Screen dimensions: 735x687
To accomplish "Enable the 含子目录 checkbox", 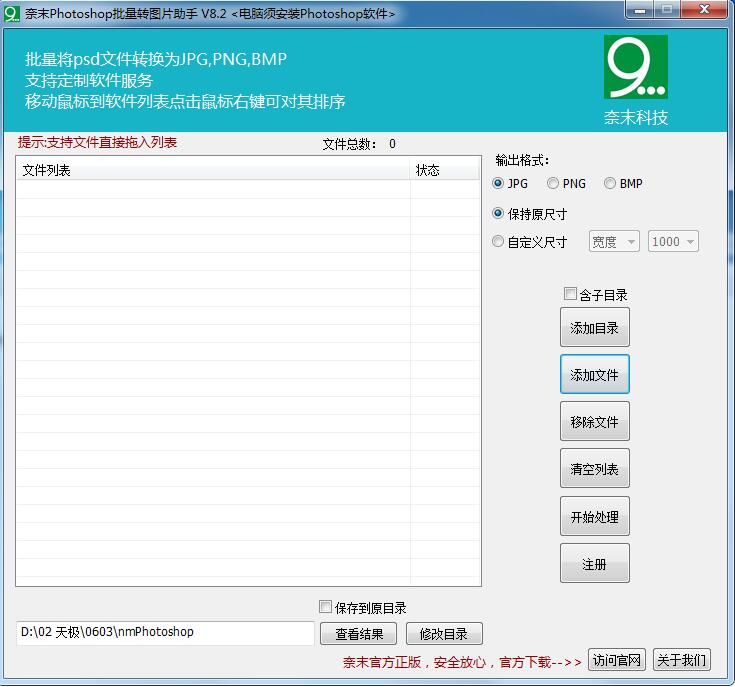I will (x=570, y=294).
